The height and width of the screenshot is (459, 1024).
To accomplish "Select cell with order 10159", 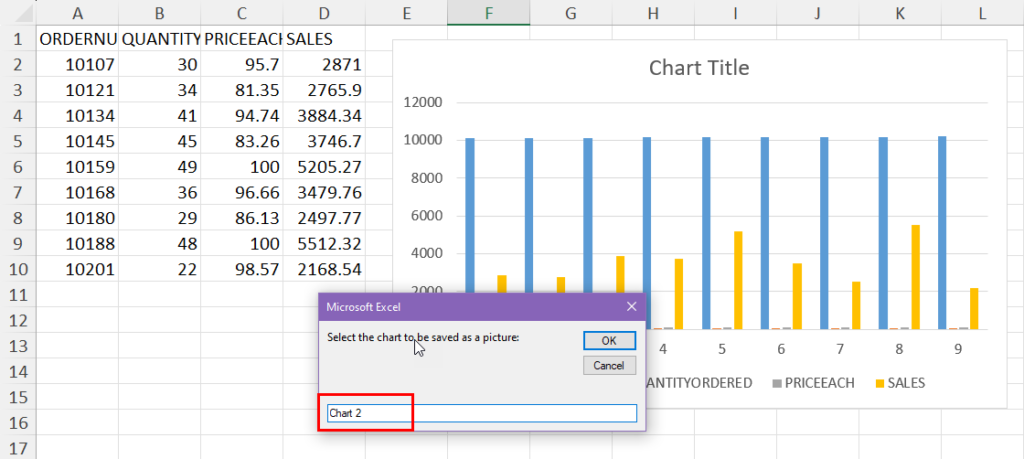I will tap(78, 167).
